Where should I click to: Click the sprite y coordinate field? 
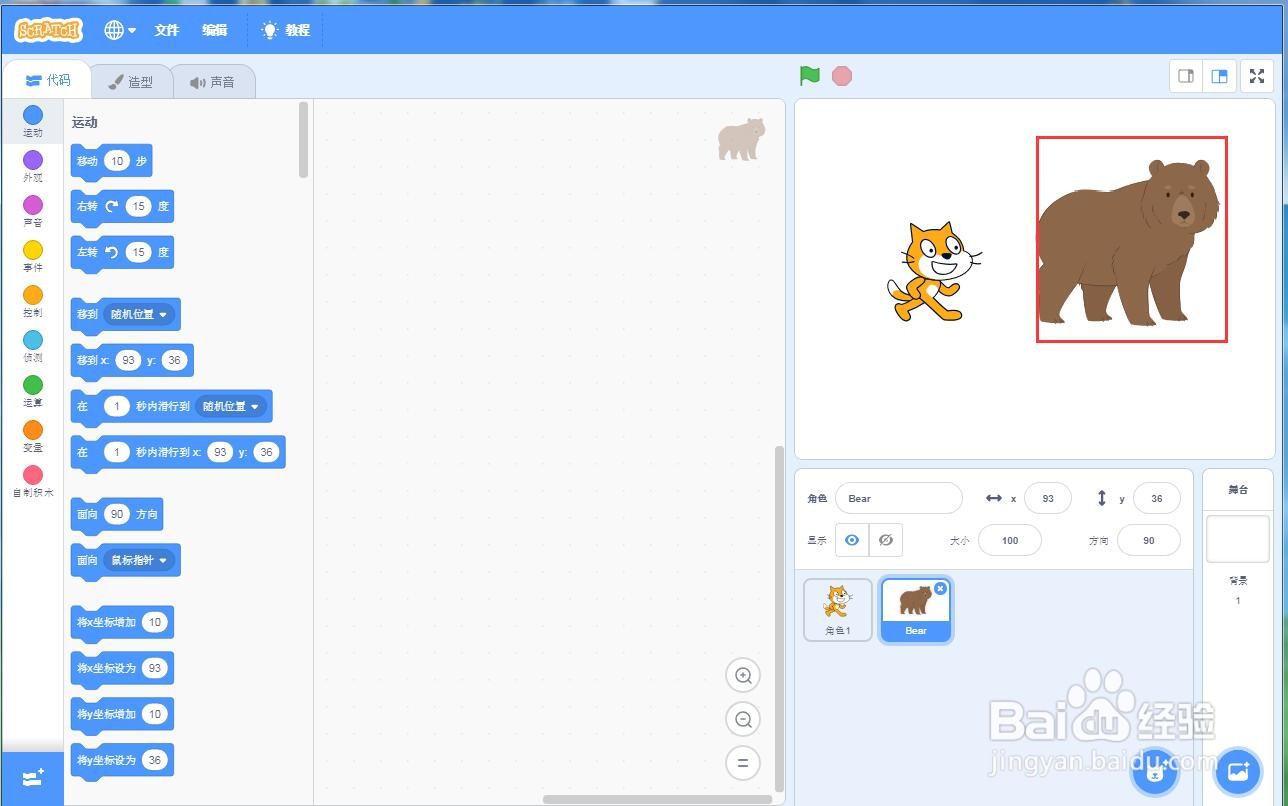pos(1157,498)
